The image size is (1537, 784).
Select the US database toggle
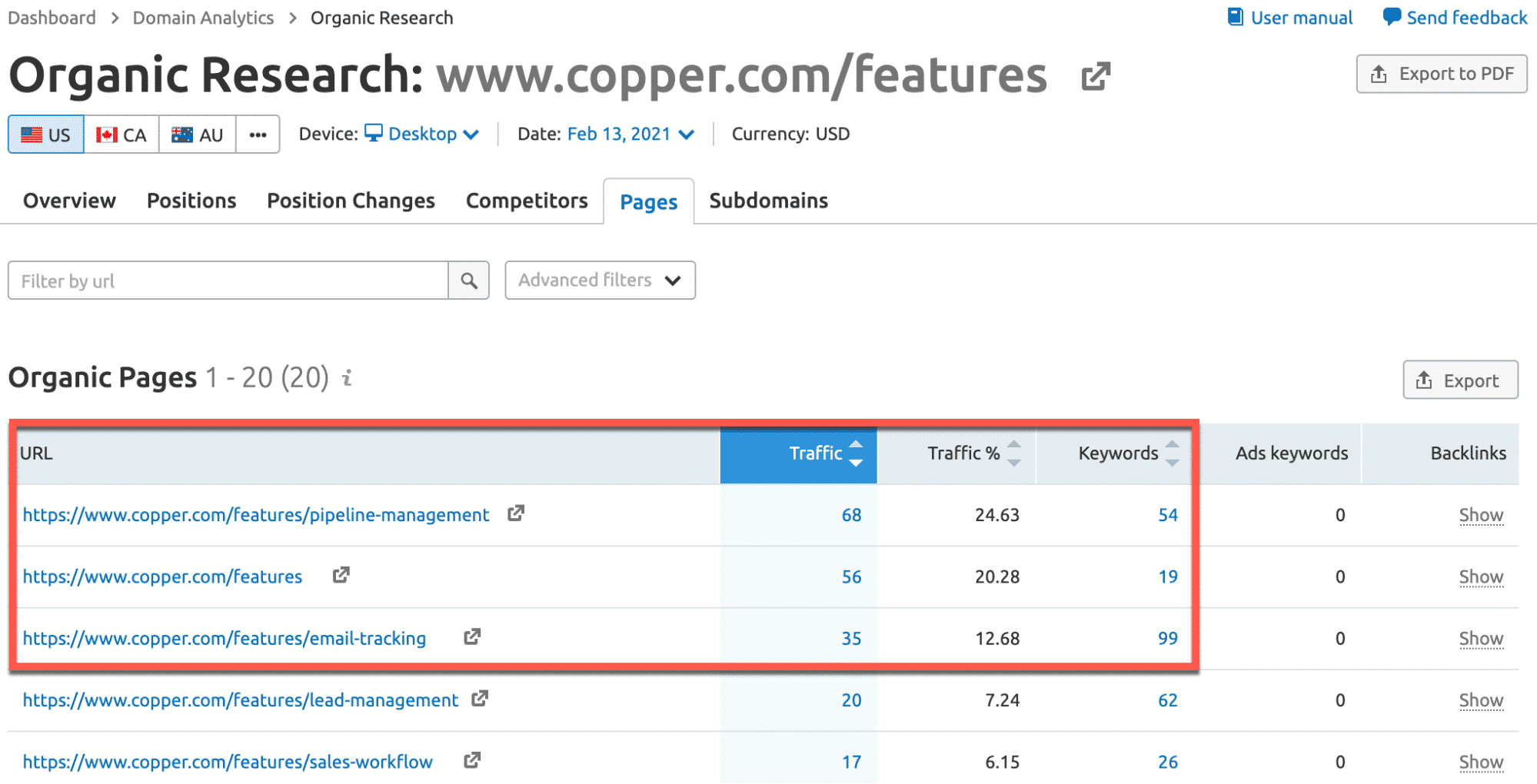pyautogui.click(x=46, y=135)
